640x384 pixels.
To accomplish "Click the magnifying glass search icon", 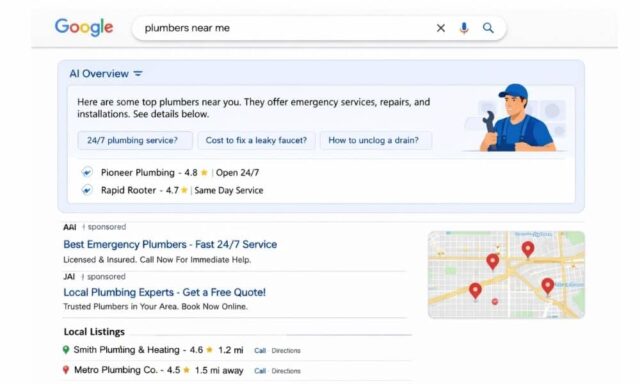I will [488, 28].
